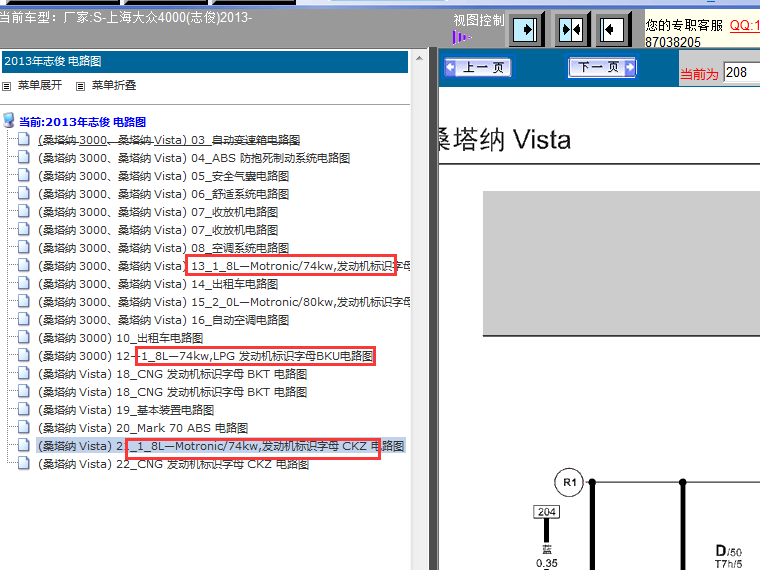
Task: Click the 204 reference box in the diagram
Action: tap(547, 512)
